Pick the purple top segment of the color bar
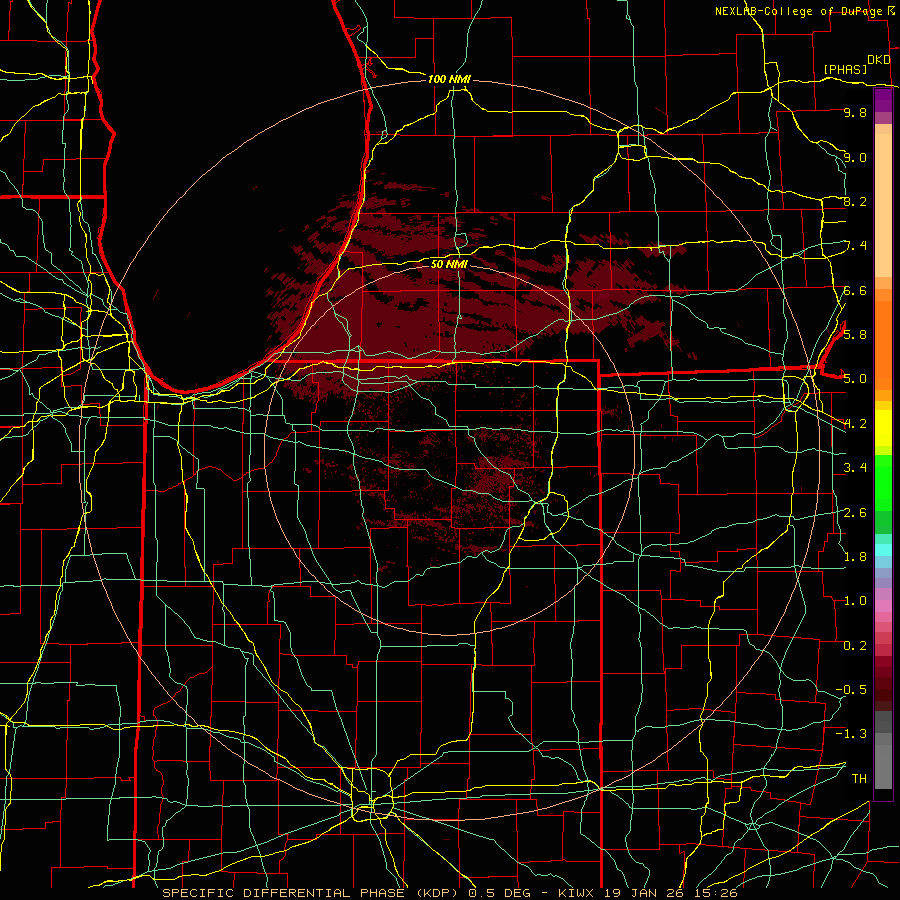Screen dimensions: 900x900 pos(883,100)
